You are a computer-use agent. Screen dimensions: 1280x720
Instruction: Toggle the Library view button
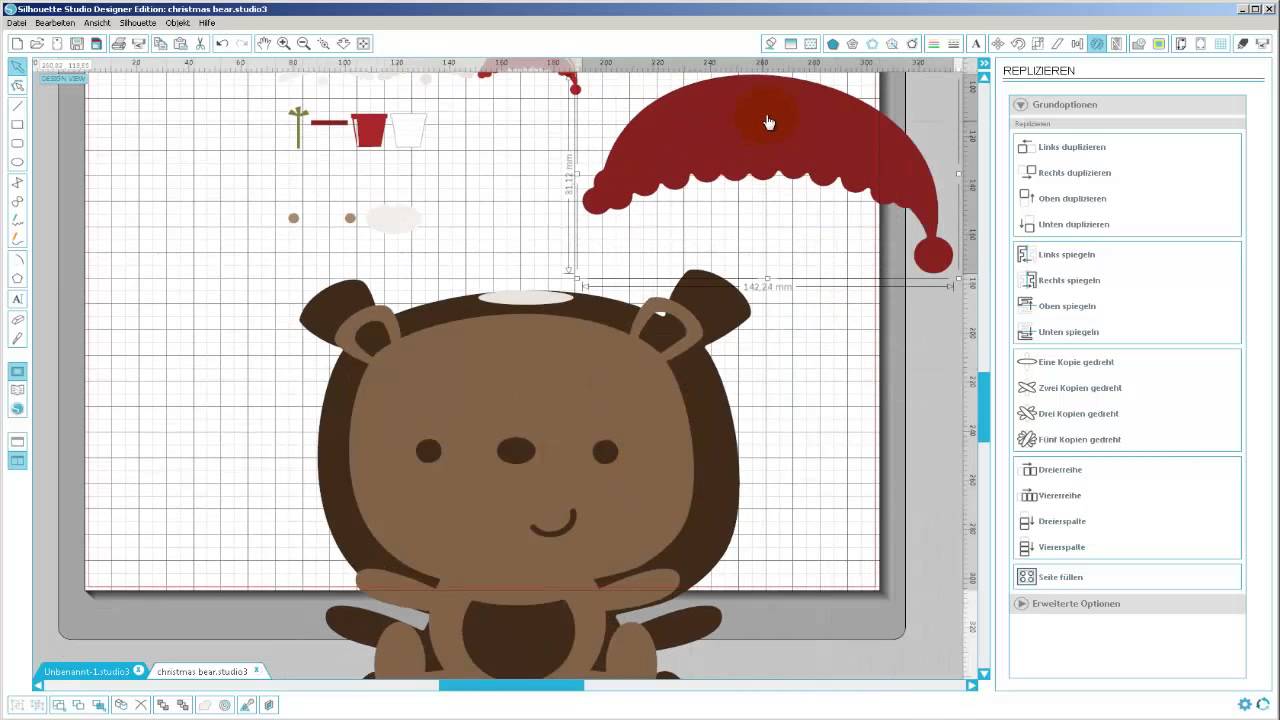click(x=17, y=390)
